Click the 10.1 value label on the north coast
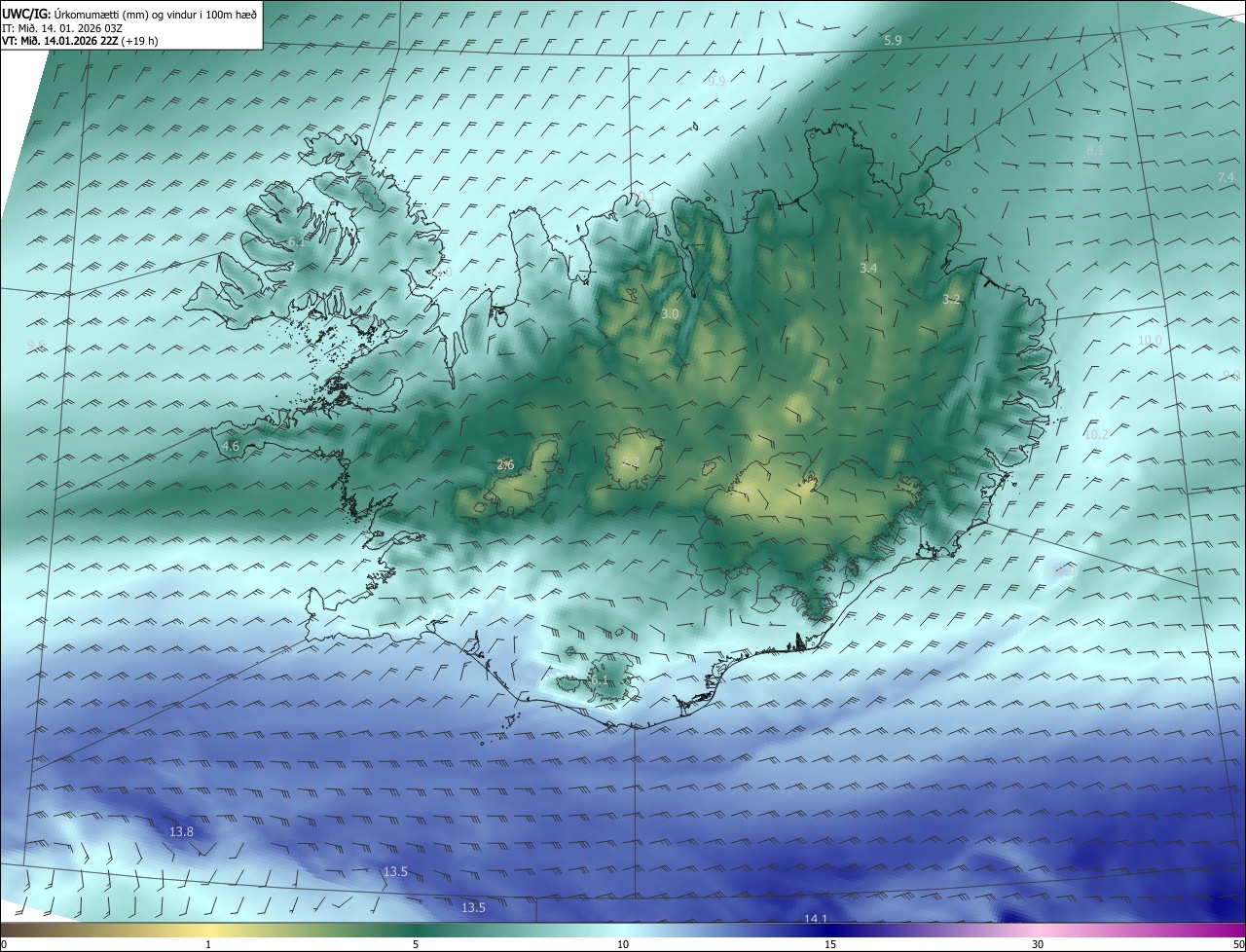 [644, 196]
